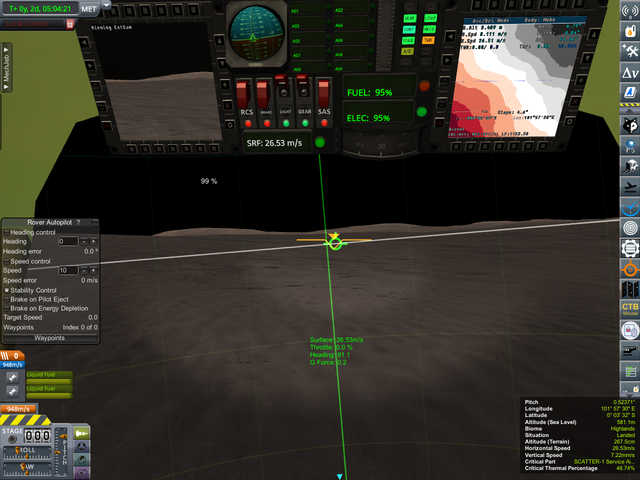Click the Speed value input field
The width and height of the screenshot is (640, 480).
point(68,270)
